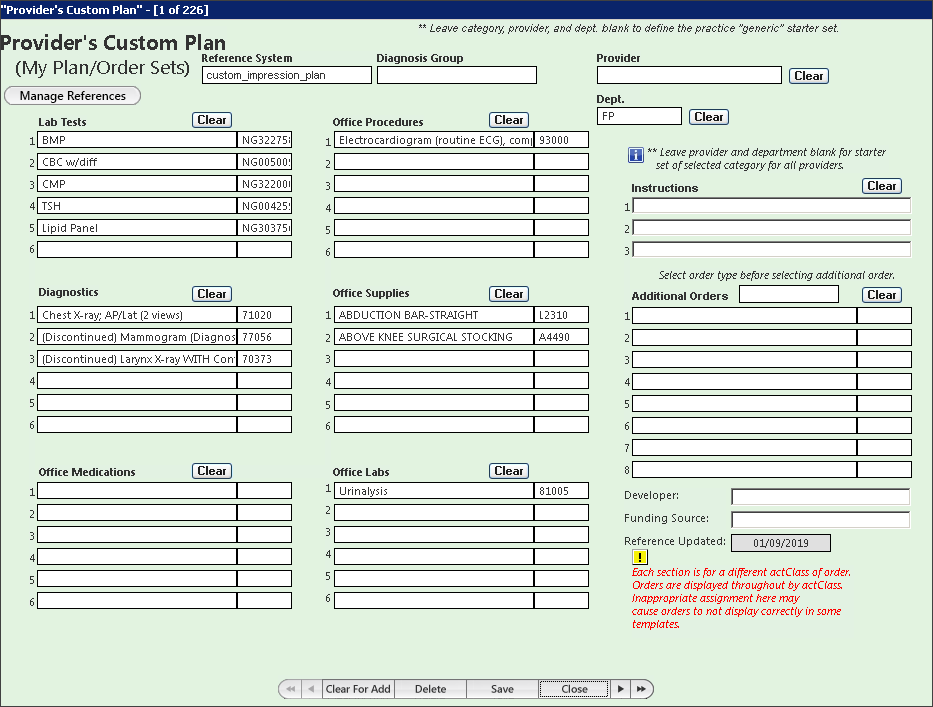Select Instructions line 1 field

click(x=772, y=206)
